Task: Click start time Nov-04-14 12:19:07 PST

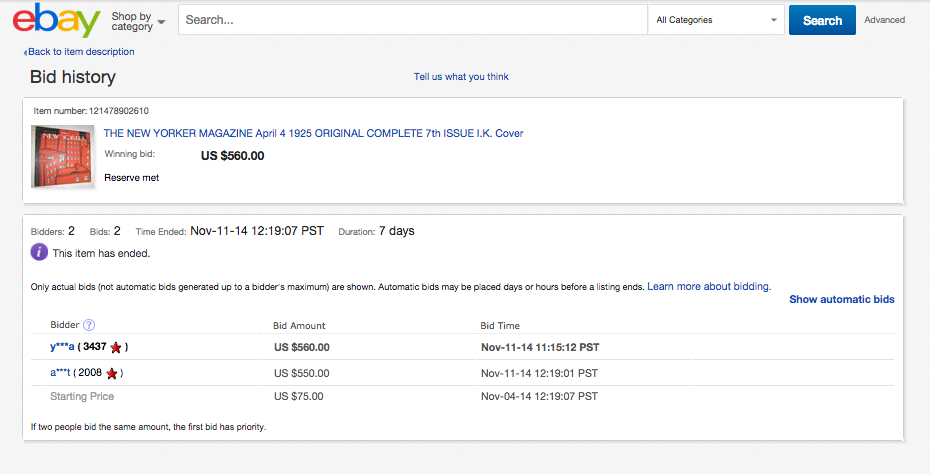Action: point(539,396)
